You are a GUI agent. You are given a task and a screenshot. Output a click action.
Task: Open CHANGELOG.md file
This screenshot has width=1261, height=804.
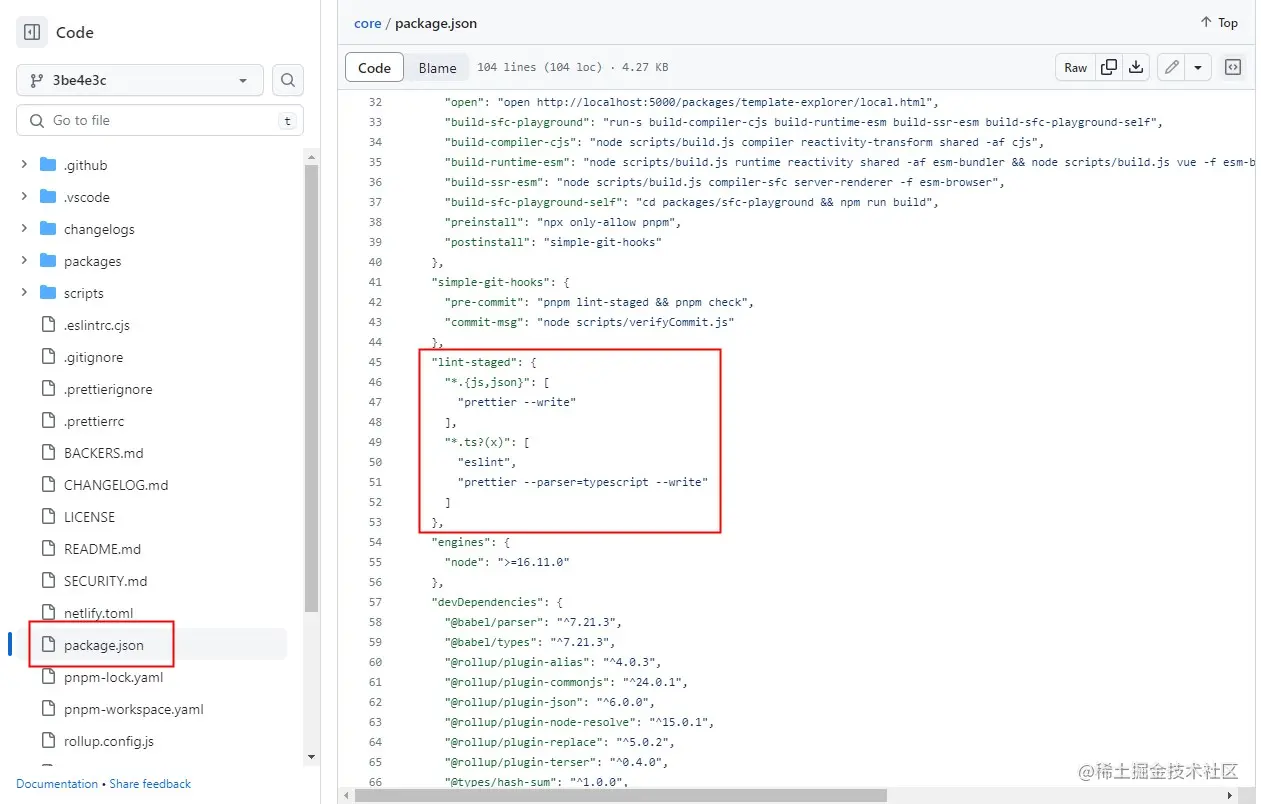(116, 485)
